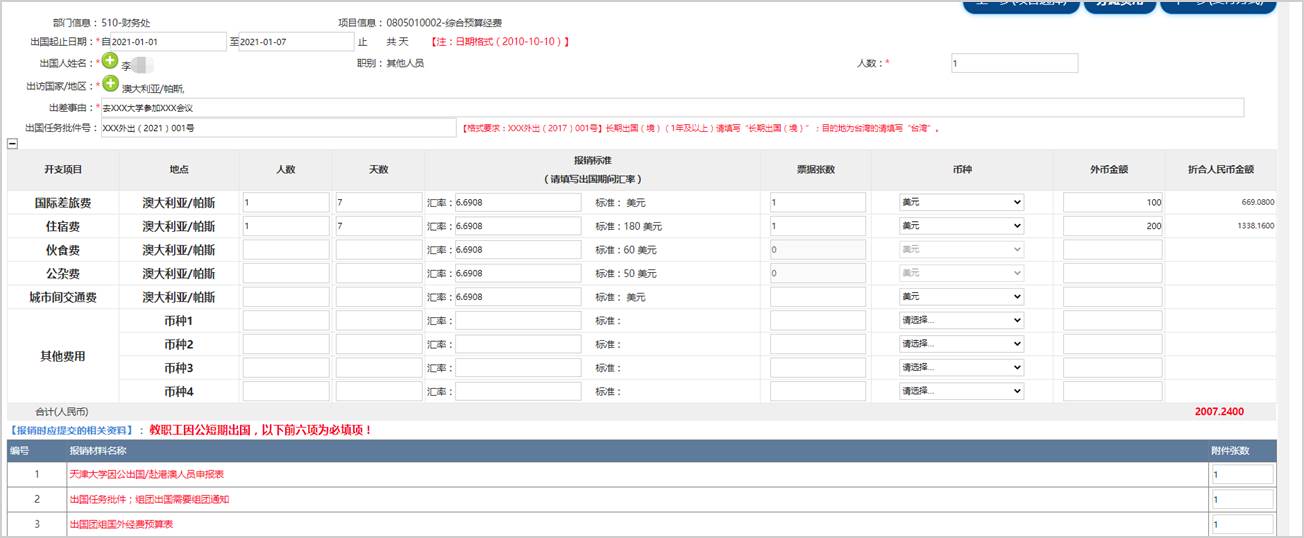Click the trip end date field 2021-01-07
This screenshot has height=538, width=1304.
(291, 42)
